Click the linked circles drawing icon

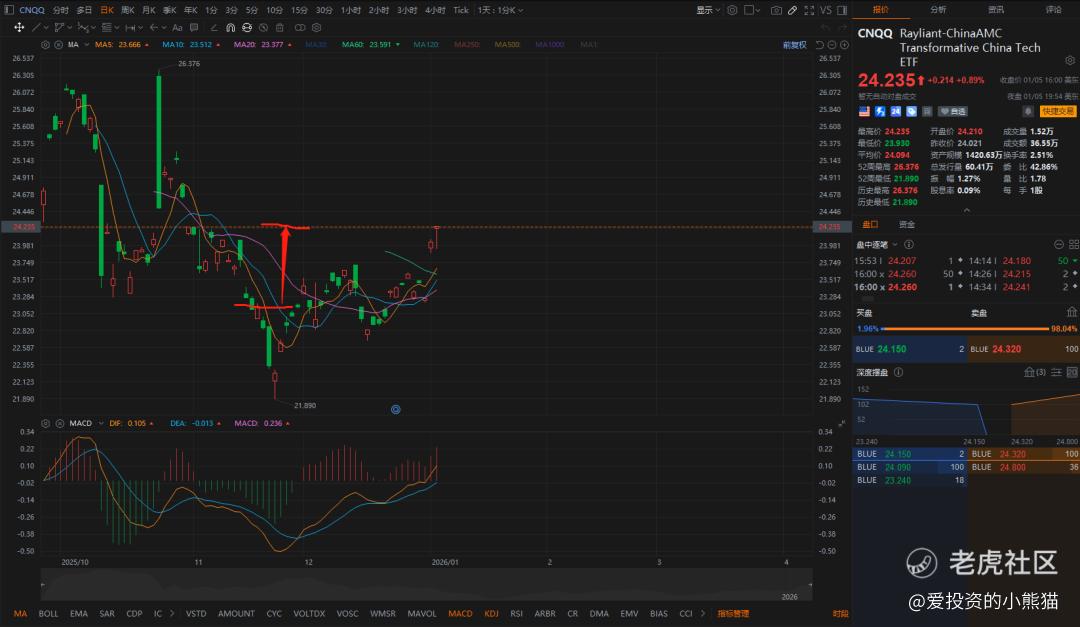[x=300, y=28]
